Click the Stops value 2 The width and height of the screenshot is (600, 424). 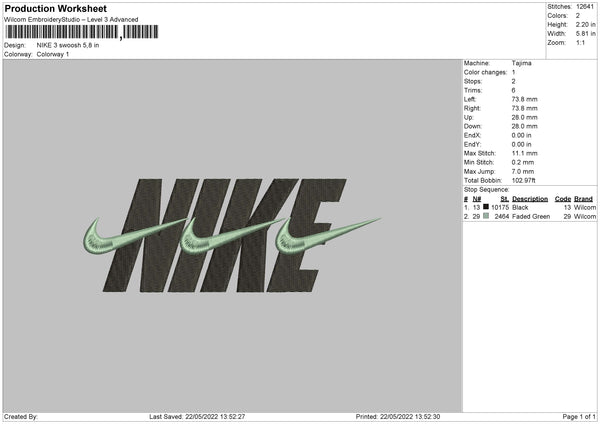coord(514,82)
